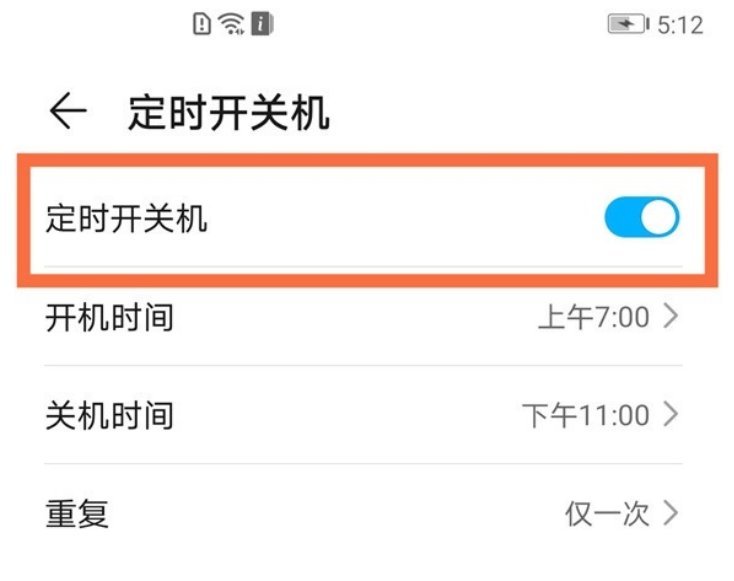Tap the 下午11:00 power-off time value

[x=586, y=415]
